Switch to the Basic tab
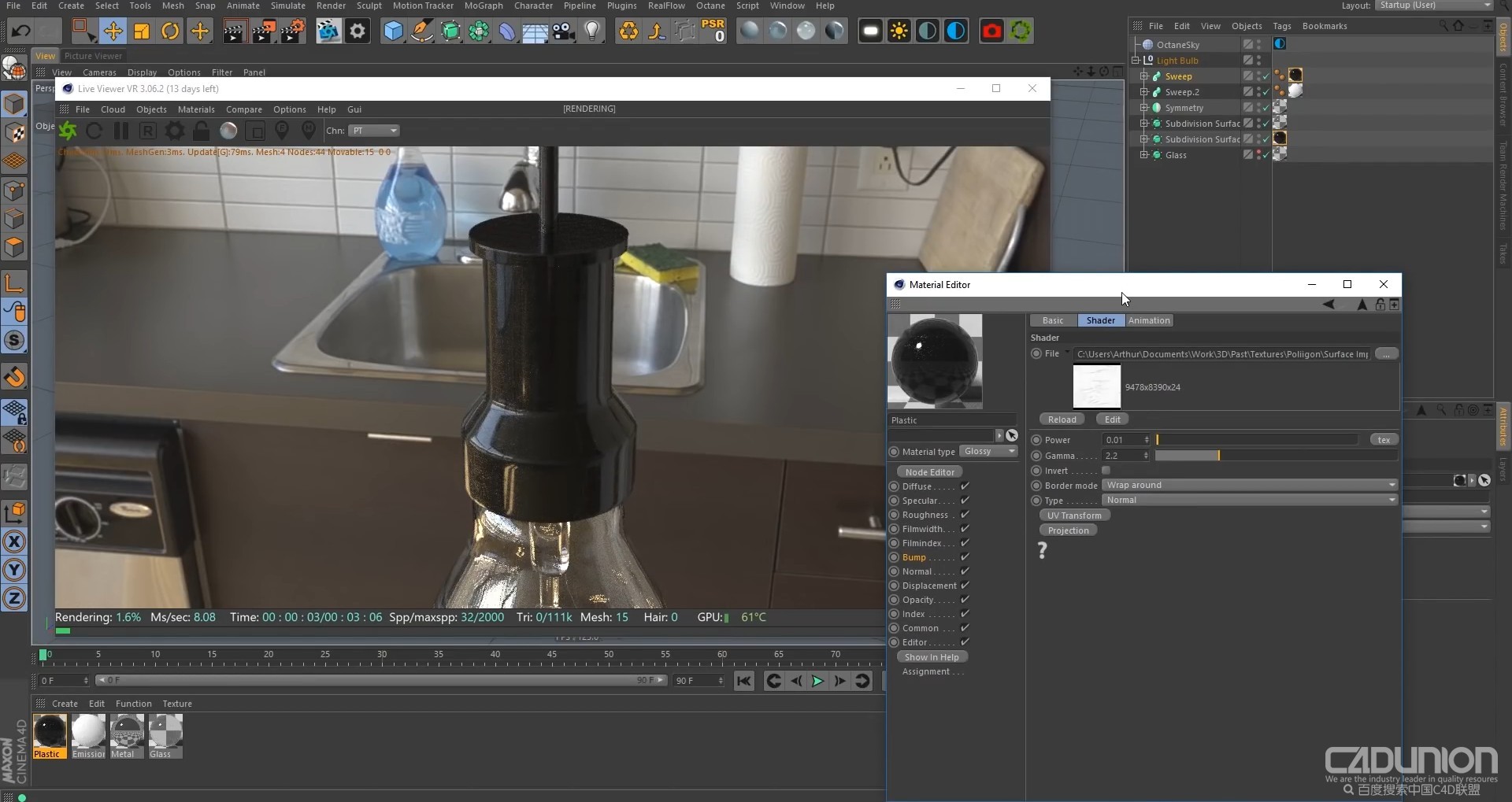The image size is (1512, 802). (x=1053, y=320)
